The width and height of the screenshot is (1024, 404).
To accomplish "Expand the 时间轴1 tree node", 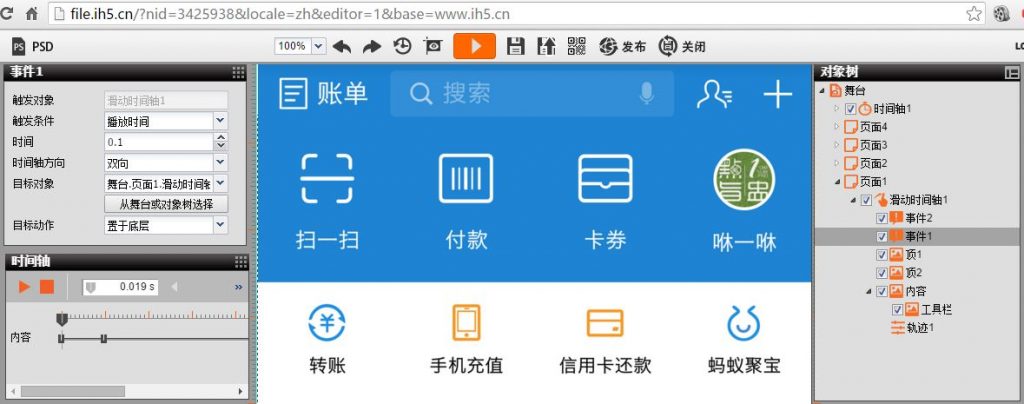I will pos(836,108).
